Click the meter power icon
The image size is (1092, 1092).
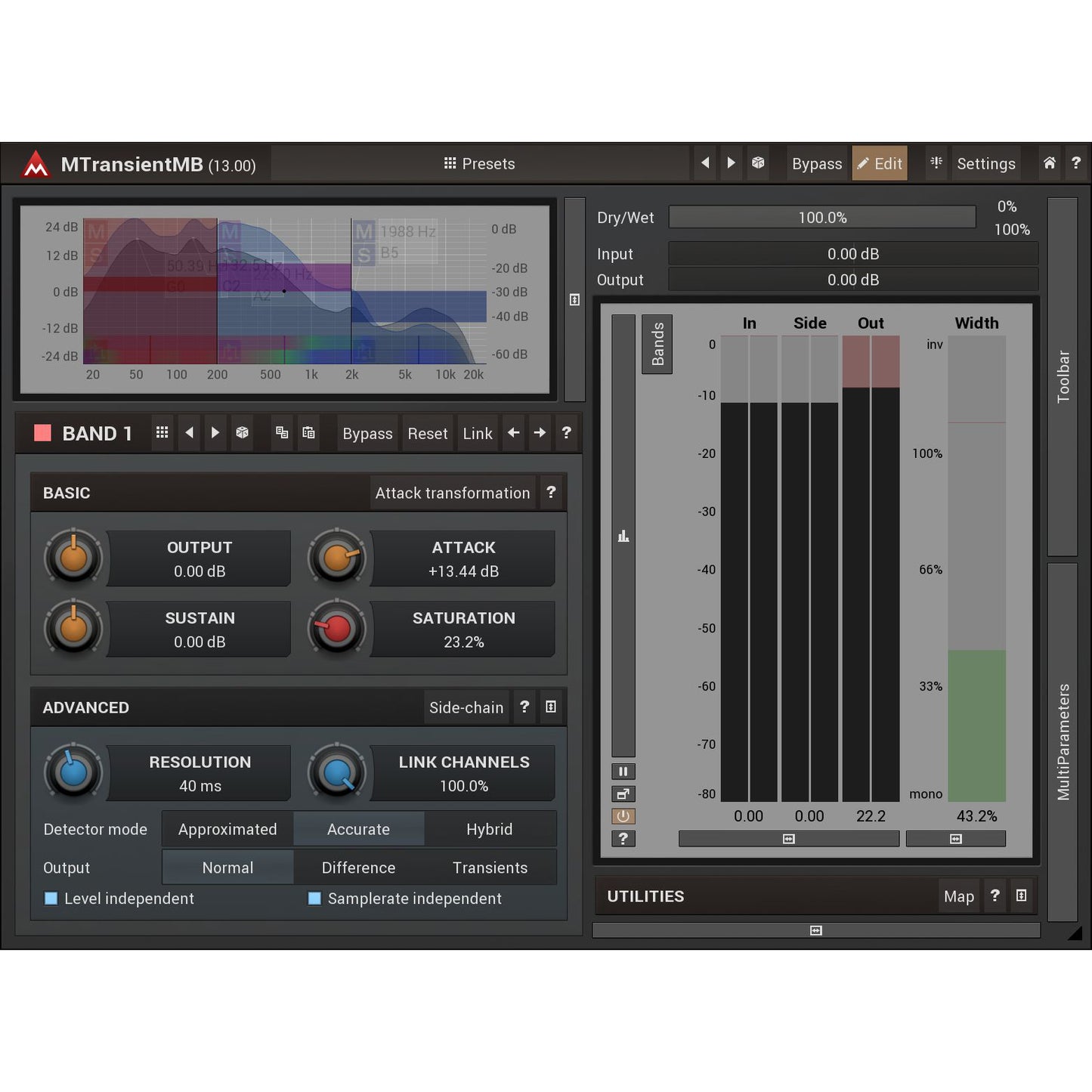(x=623, y=816)
